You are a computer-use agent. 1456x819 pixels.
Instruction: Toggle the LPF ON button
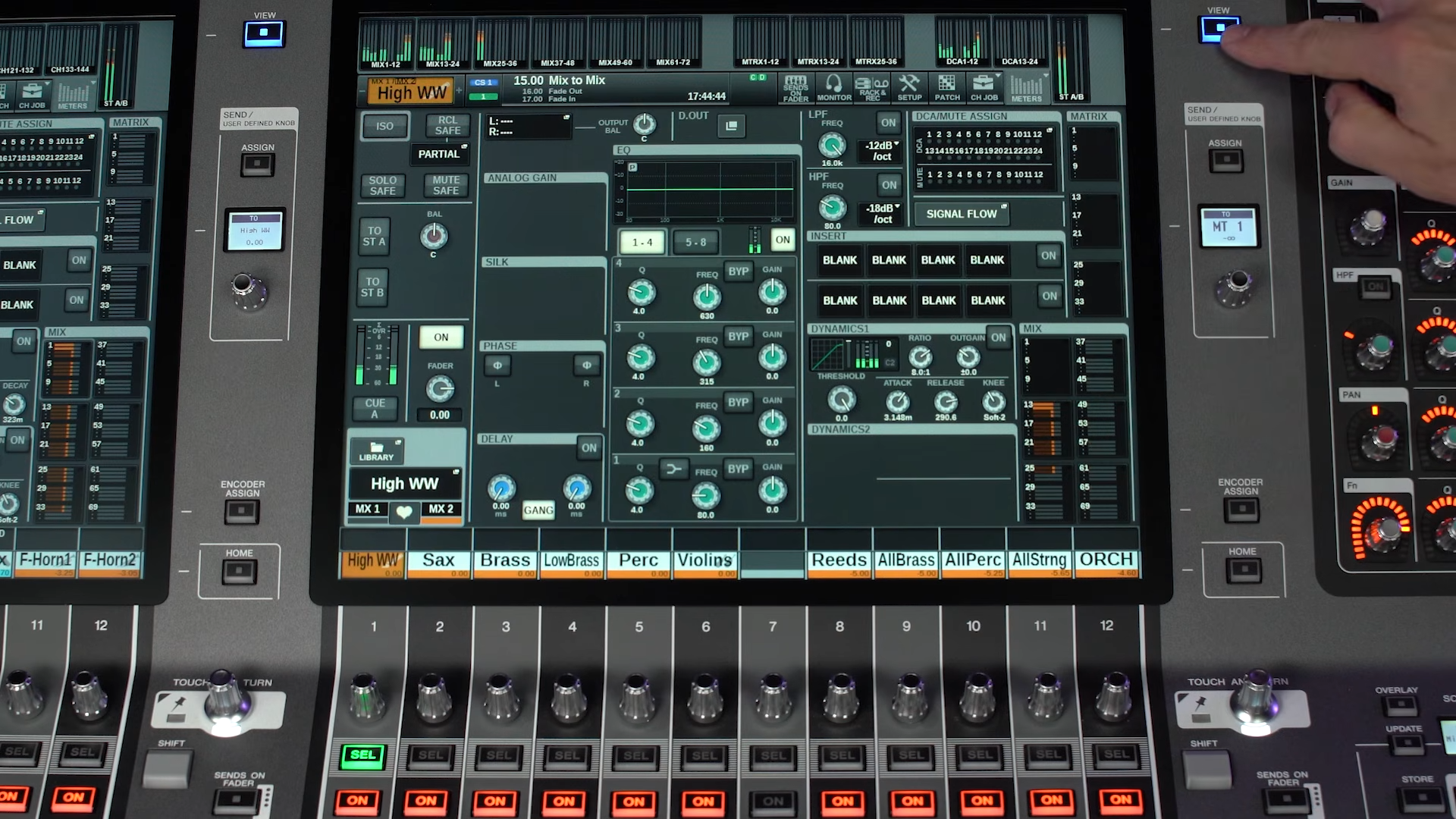tap(888, 122)
